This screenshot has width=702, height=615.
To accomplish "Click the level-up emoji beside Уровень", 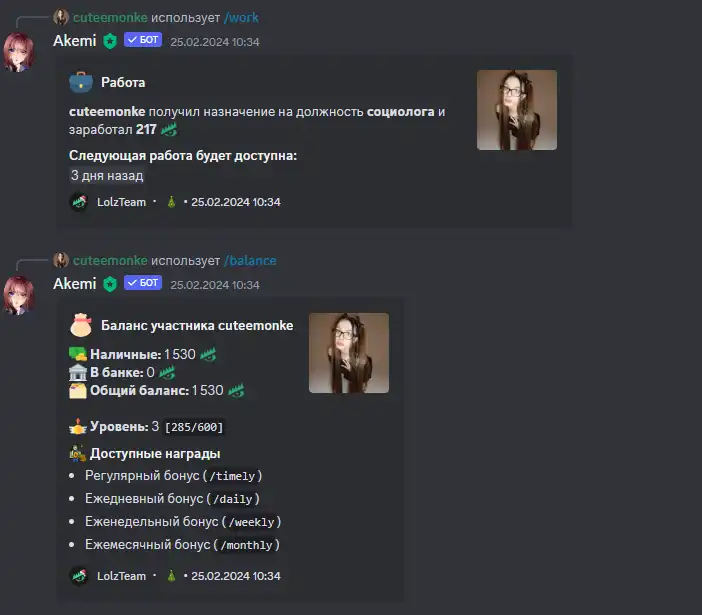I will click(x=78, y=427).
